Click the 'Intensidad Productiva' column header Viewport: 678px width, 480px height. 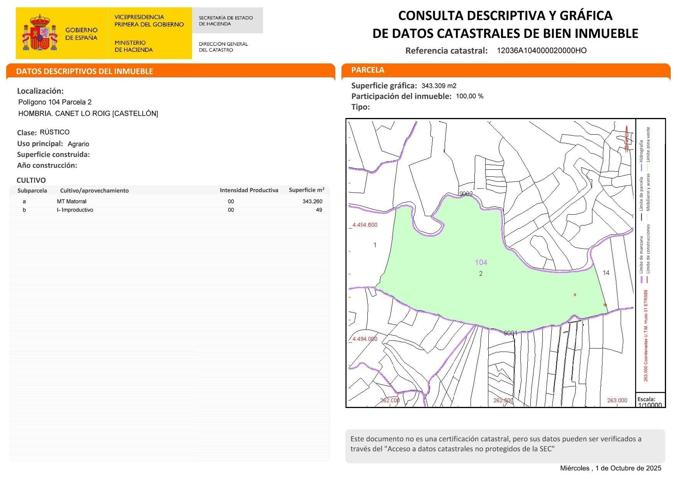(x=249, y=190)
